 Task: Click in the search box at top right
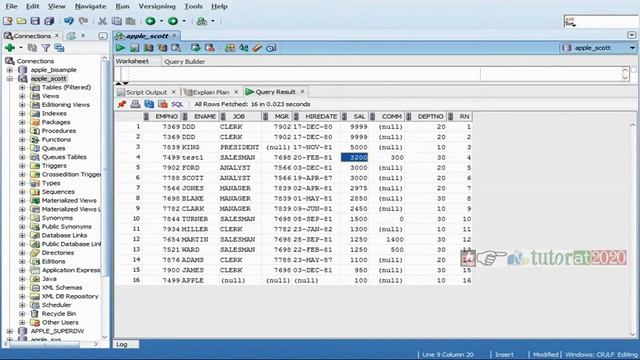601,22
